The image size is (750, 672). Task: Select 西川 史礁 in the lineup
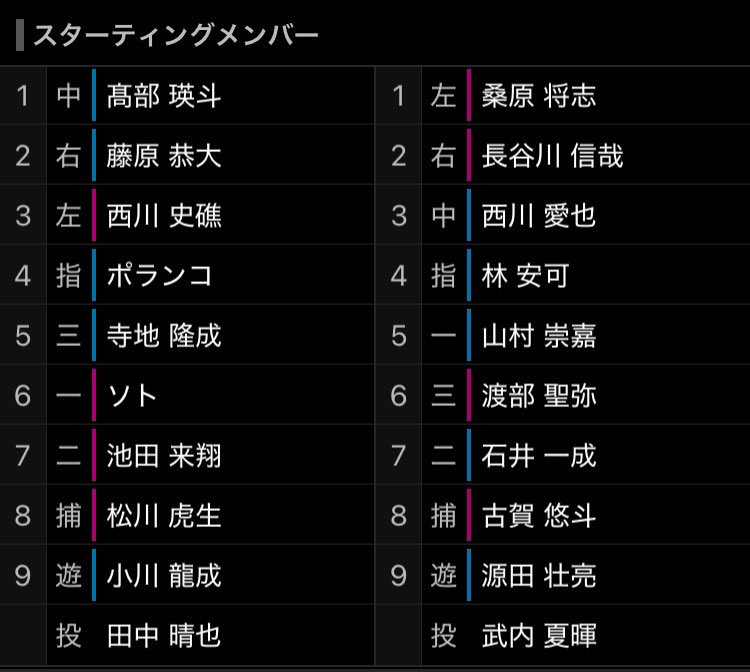164,216
